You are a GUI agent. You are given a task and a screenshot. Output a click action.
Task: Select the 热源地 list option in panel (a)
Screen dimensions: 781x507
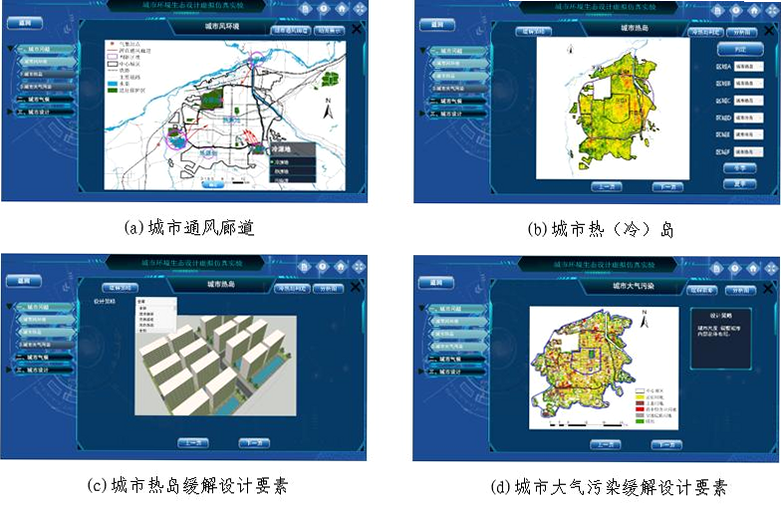tap(293, 171)
